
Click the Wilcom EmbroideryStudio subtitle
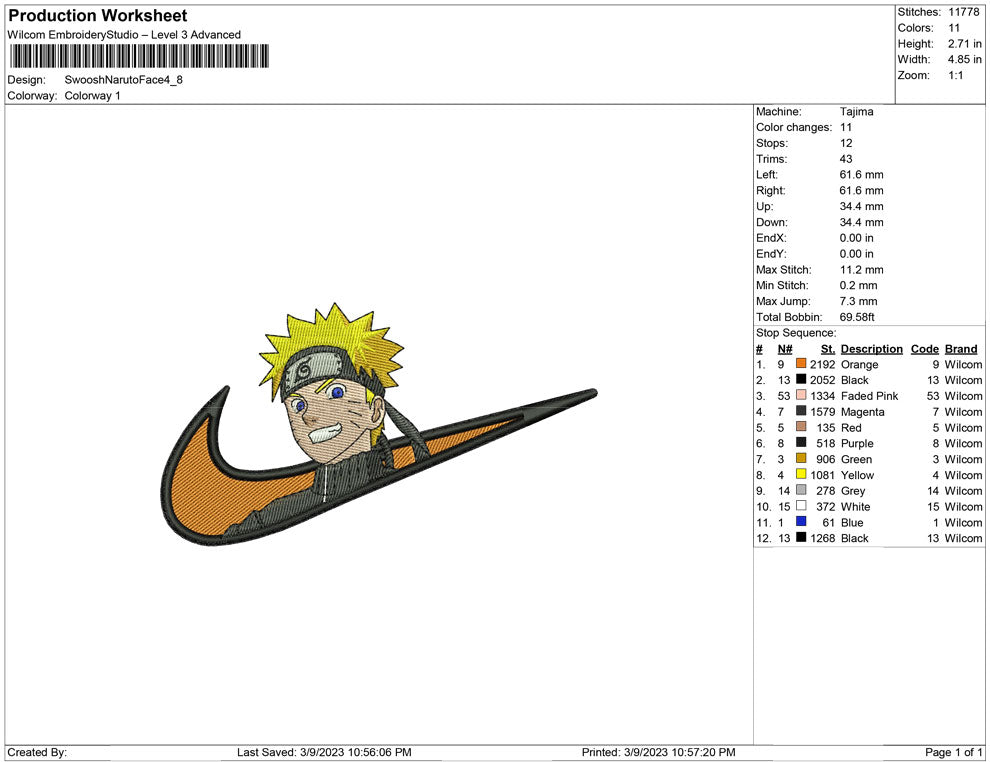coord(124,35)
